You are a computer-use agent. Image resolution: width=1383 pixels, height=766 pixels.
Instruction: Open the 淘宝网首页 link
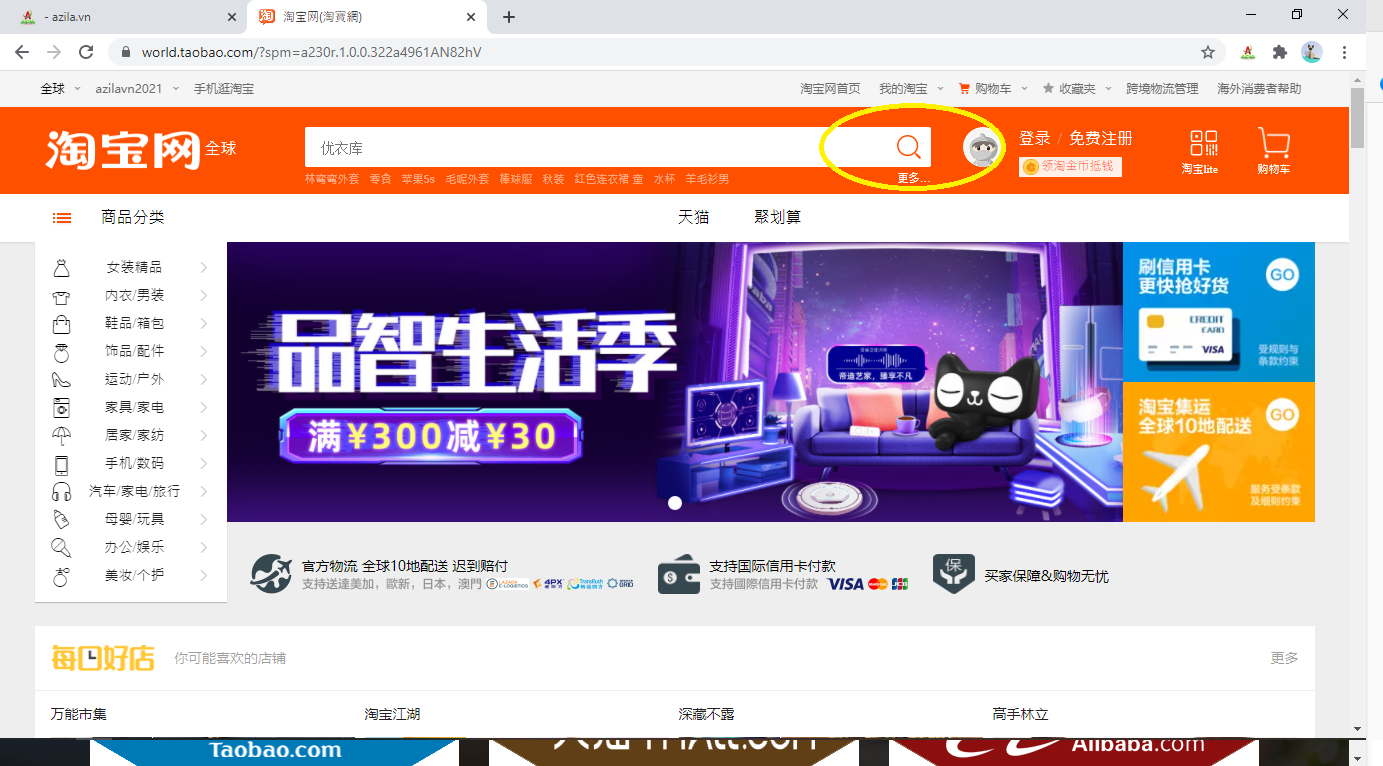point(830,89)
